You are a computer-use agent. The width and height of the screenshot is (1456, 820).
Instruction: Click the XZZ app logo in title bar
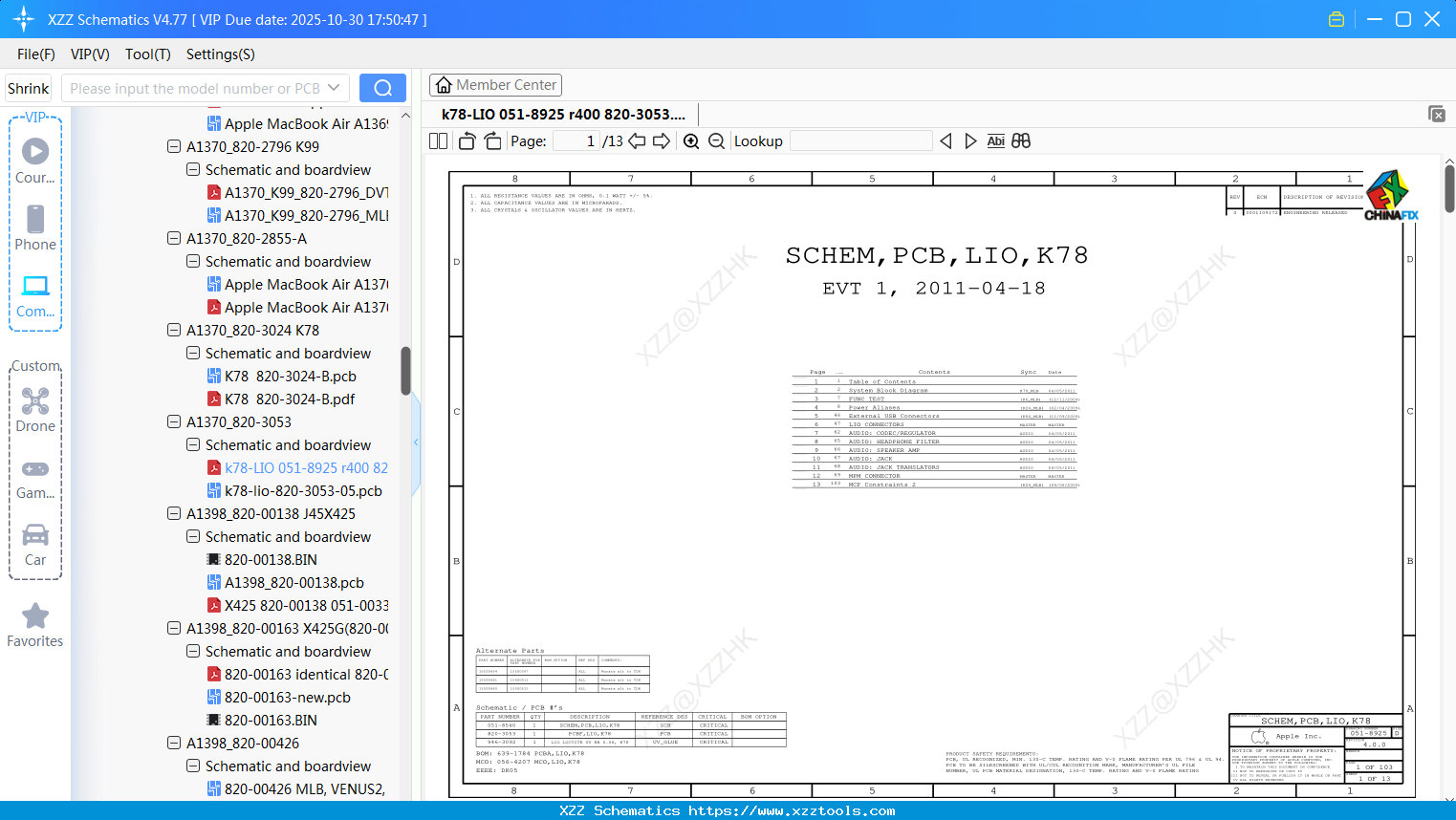tap(23, 19)
